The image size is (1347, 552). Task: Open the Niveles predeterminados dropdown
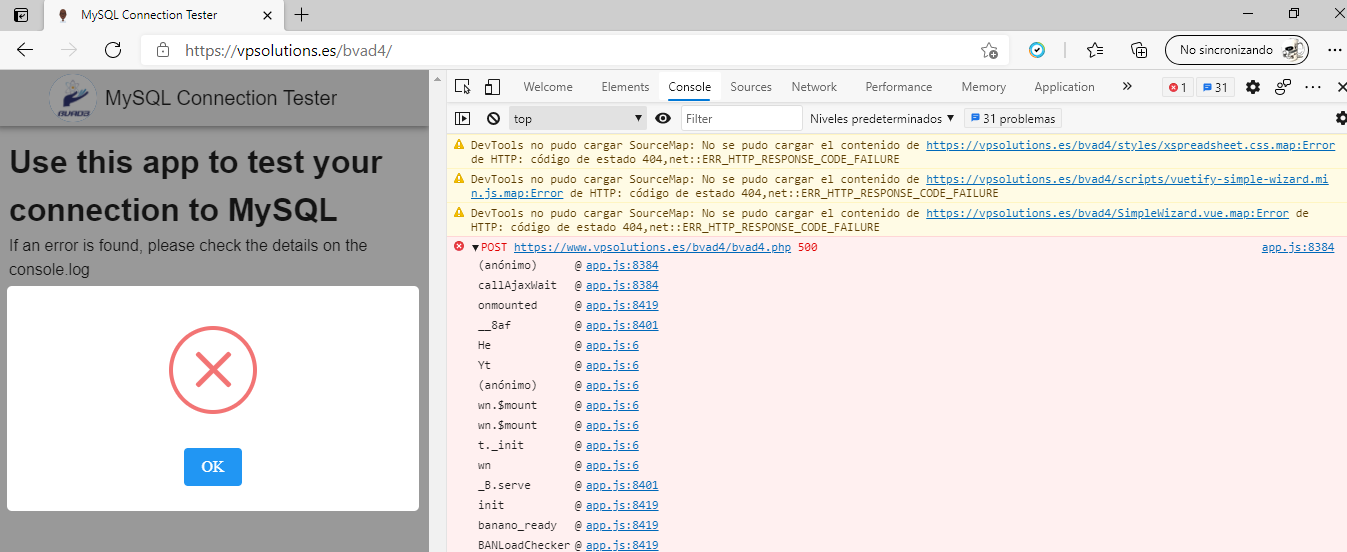tap(882, 118)
